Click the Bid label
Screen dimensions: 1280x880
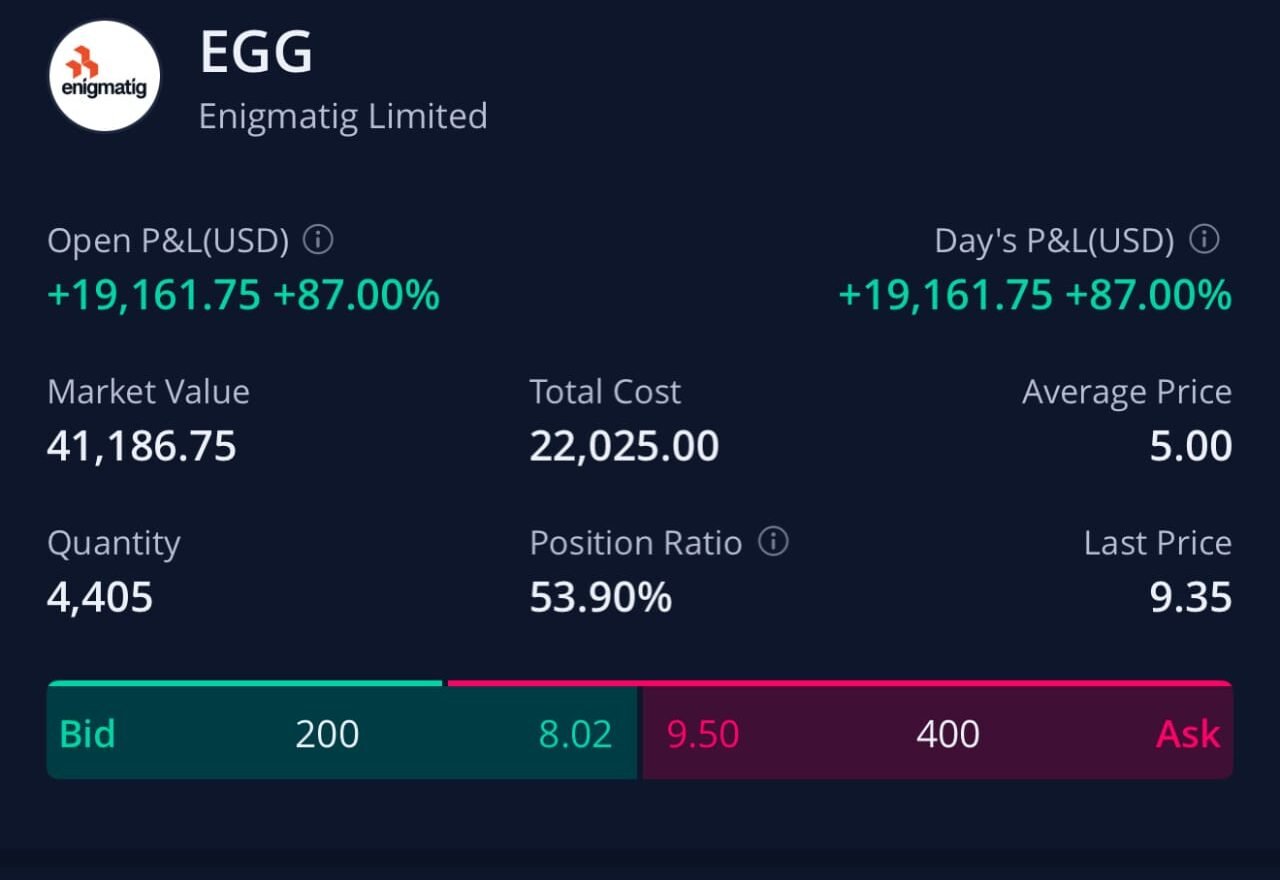[x=88, y=734]
